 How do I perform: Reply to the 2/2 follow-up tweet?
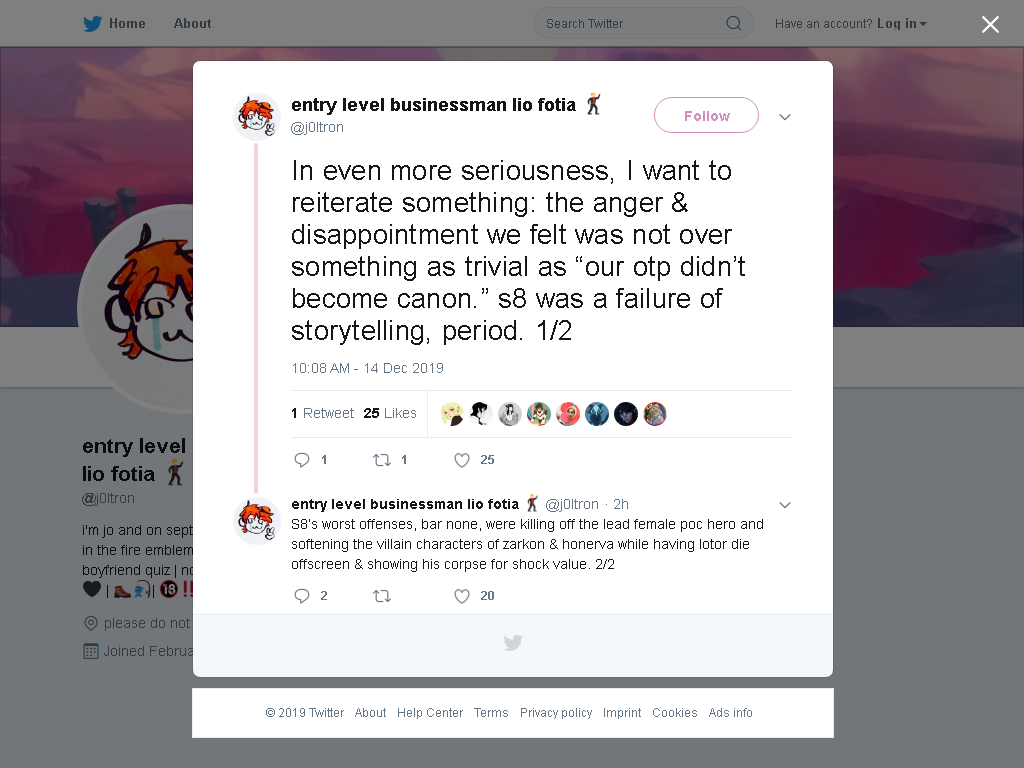[302, 596]
